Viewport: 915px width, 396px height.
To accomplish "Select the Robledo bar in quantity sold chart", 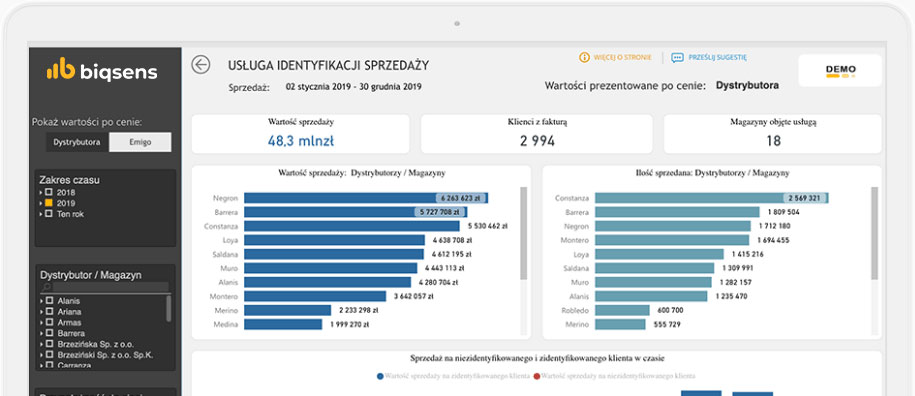I will (x=622, y=310).
